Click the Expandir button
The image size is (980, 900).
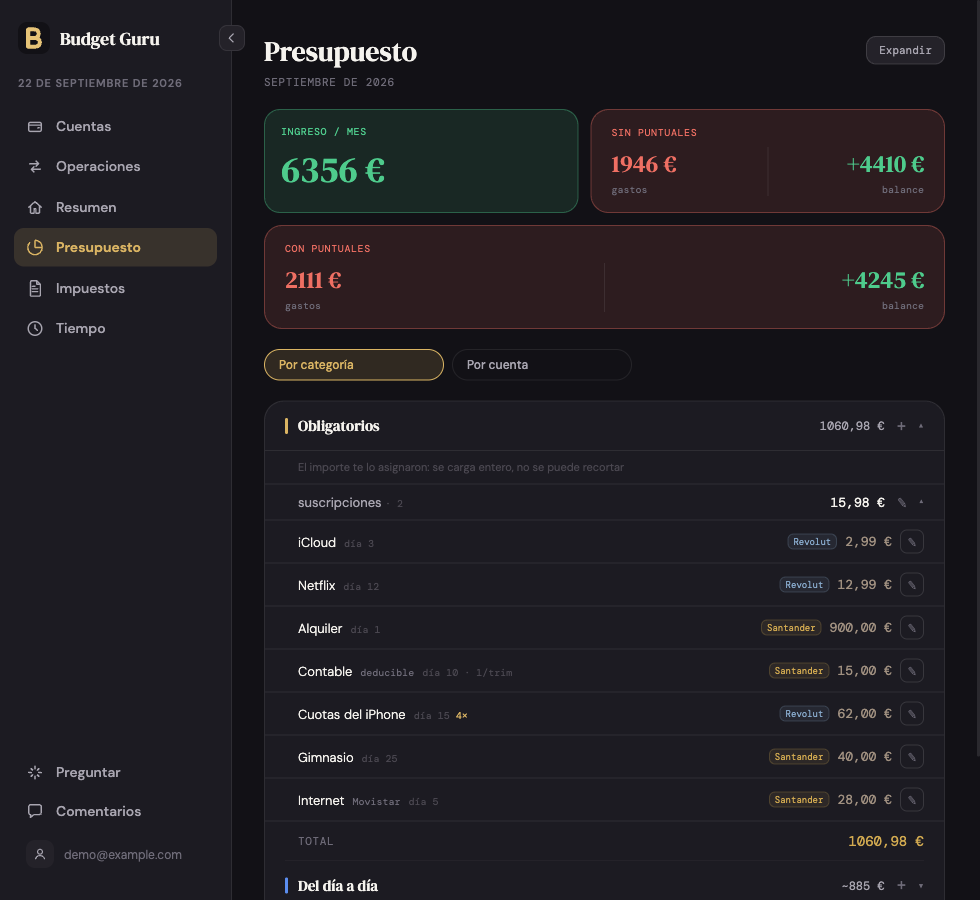click(x=905, y=50)
